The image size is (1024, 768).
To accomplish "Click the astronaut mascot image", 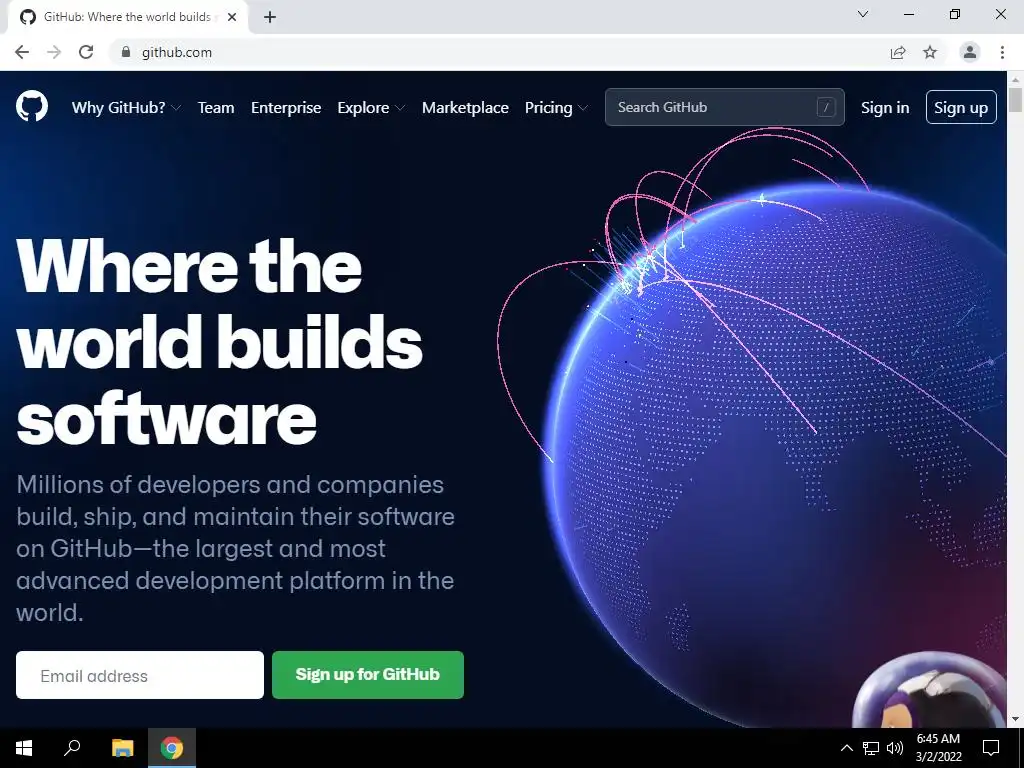I will [930, 692].
